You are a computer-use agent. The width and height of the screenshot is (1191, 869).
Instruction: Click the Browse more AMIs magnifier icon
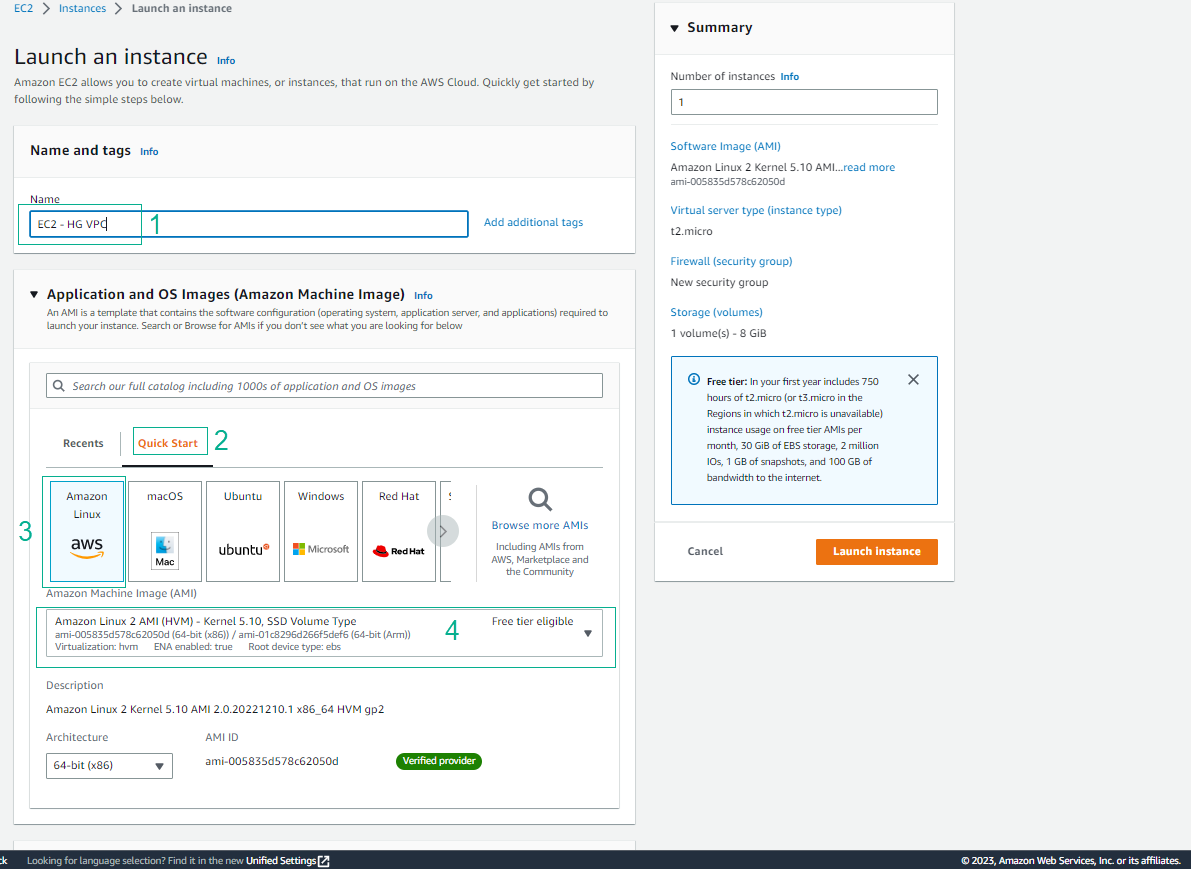(x=540, y=499)
